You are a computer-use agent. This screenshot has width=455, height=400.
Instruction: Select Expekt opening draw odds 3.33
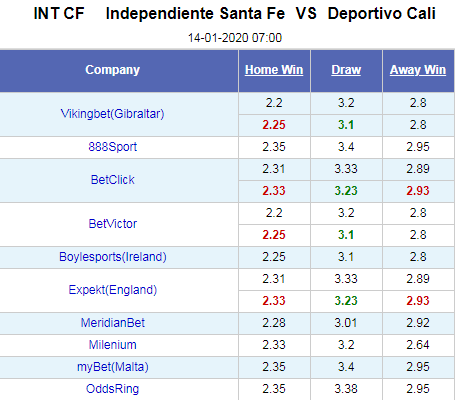[x=346, y=279]
